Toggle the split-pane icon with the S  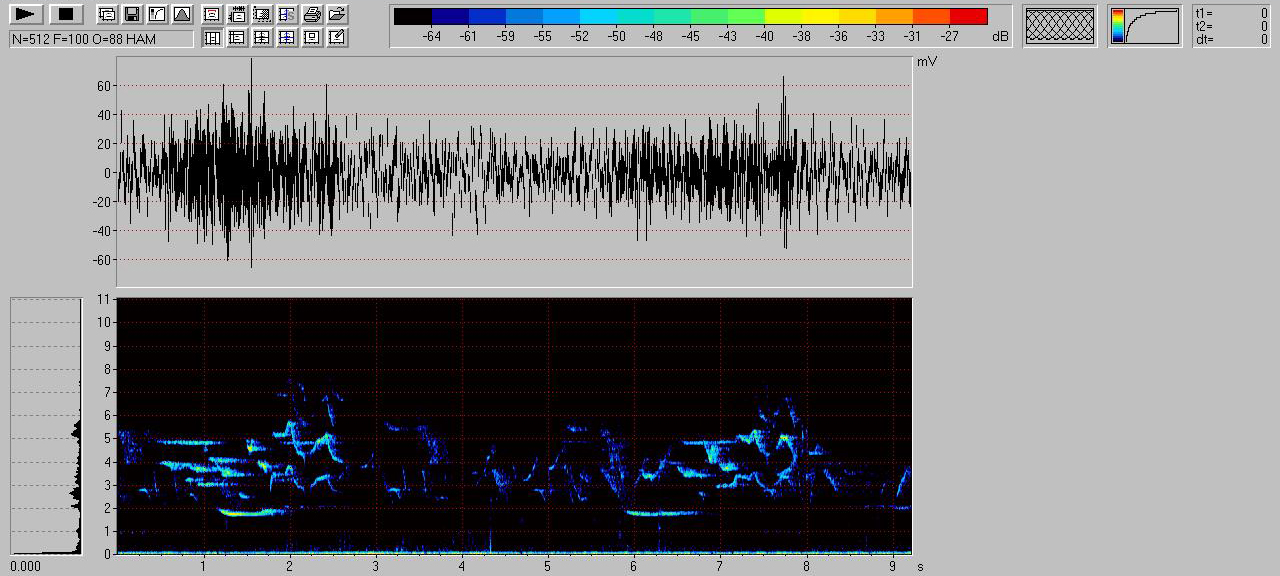[287, 14]
